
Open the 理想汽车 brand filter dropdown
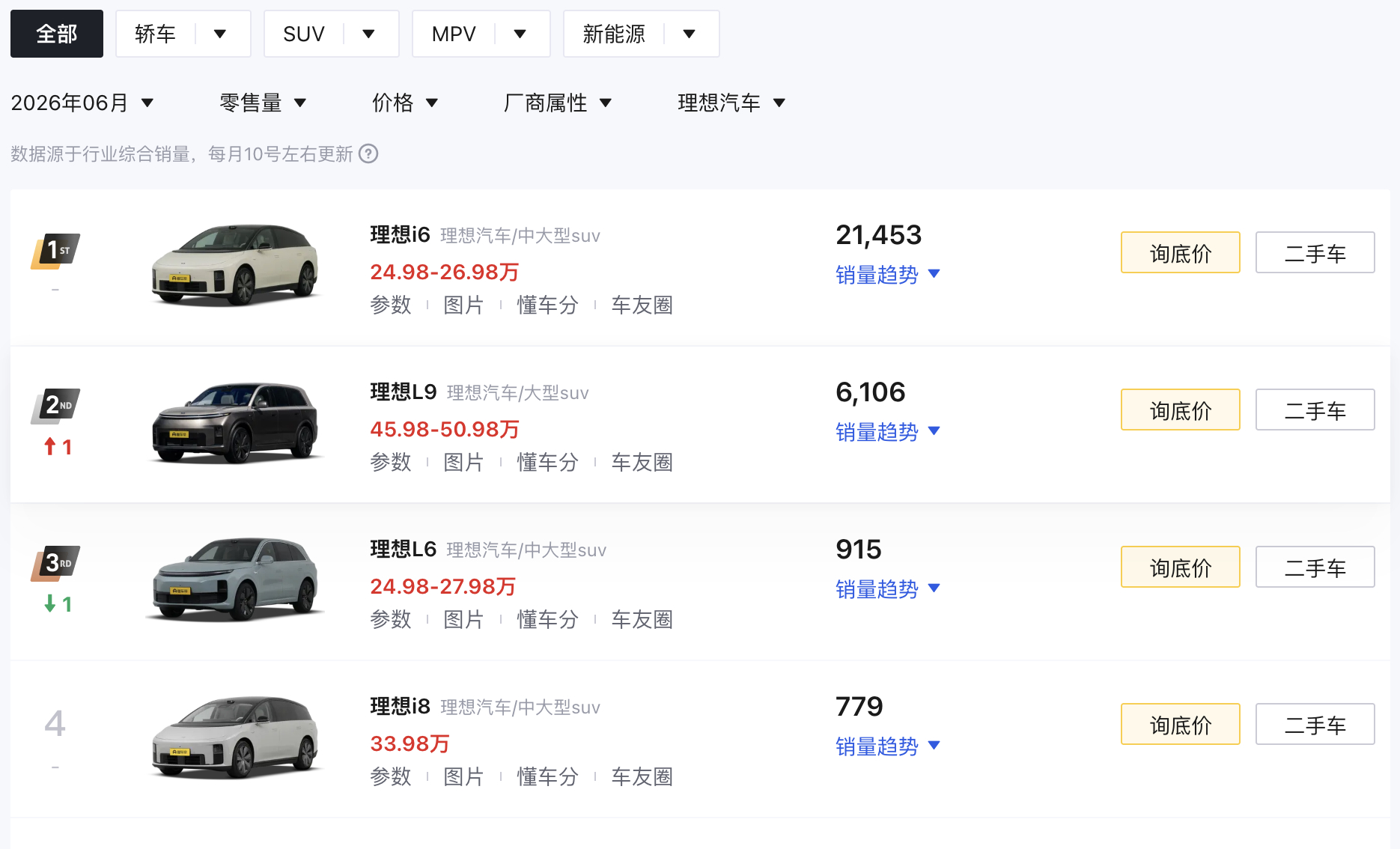pos(731,103)
